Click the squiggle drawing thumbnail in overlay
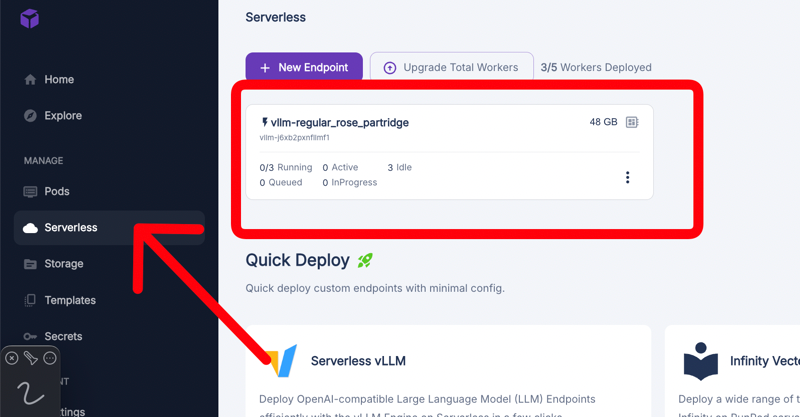 pos(30,393)
